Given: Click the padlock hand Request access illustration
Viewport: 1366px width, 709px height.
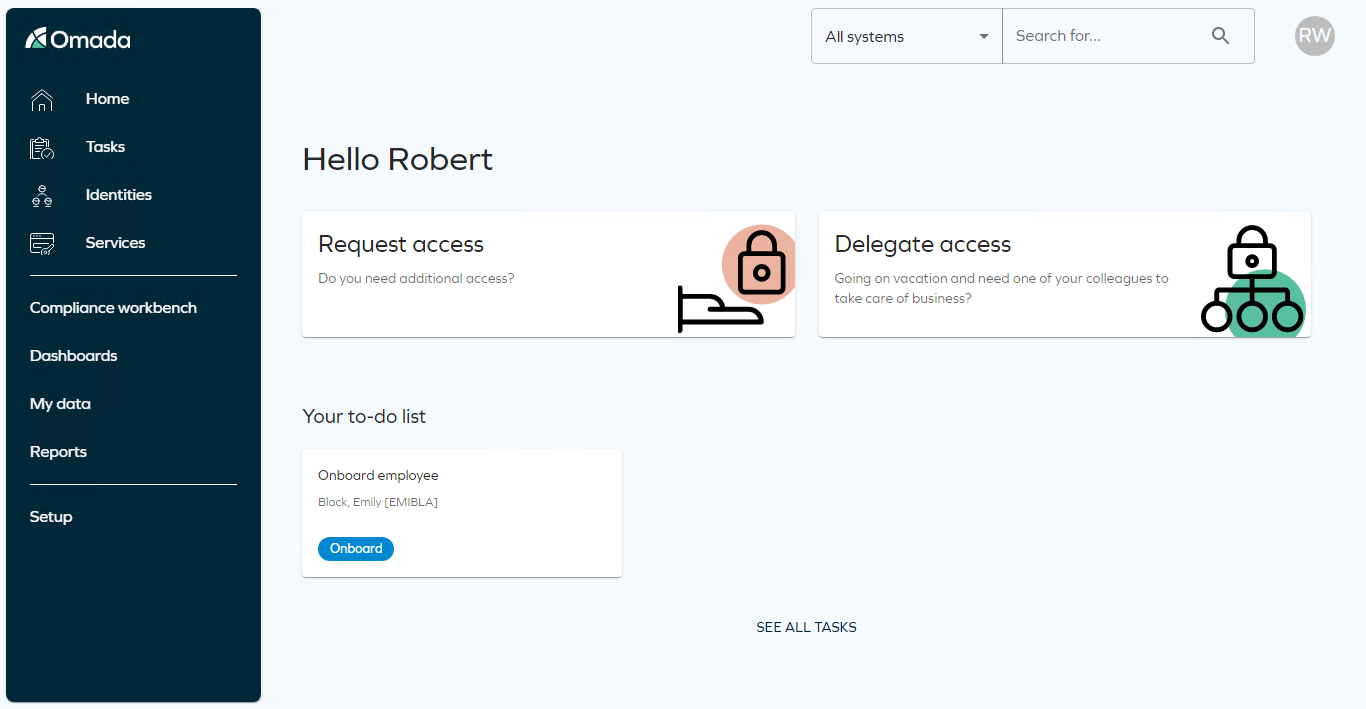Looking at the screenshot, I should tap(736, 278).
